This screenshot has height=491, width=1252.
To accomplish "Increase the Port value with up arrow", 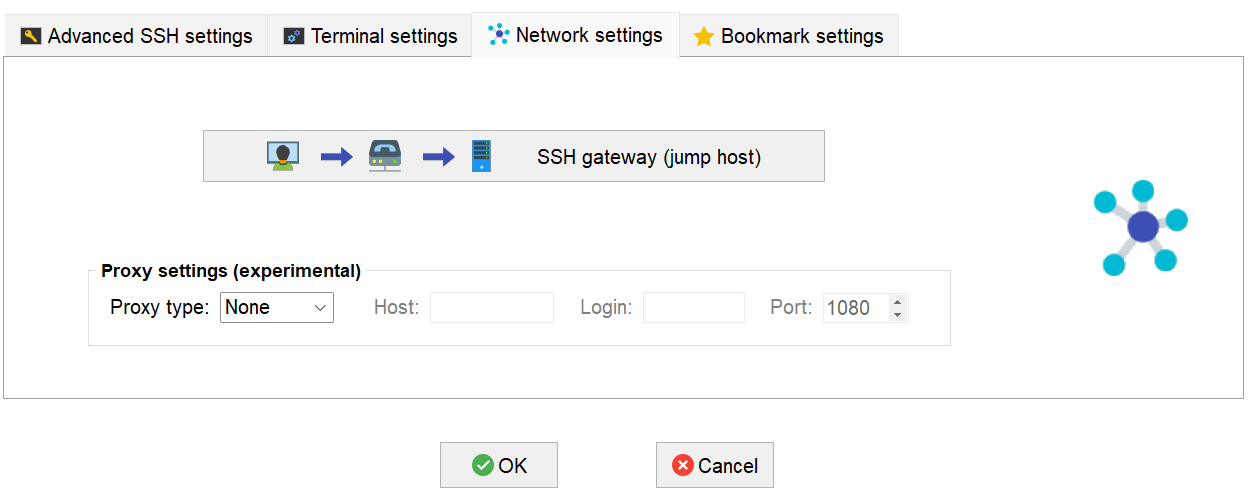I will pyautogui.click(x=898, y=302).
